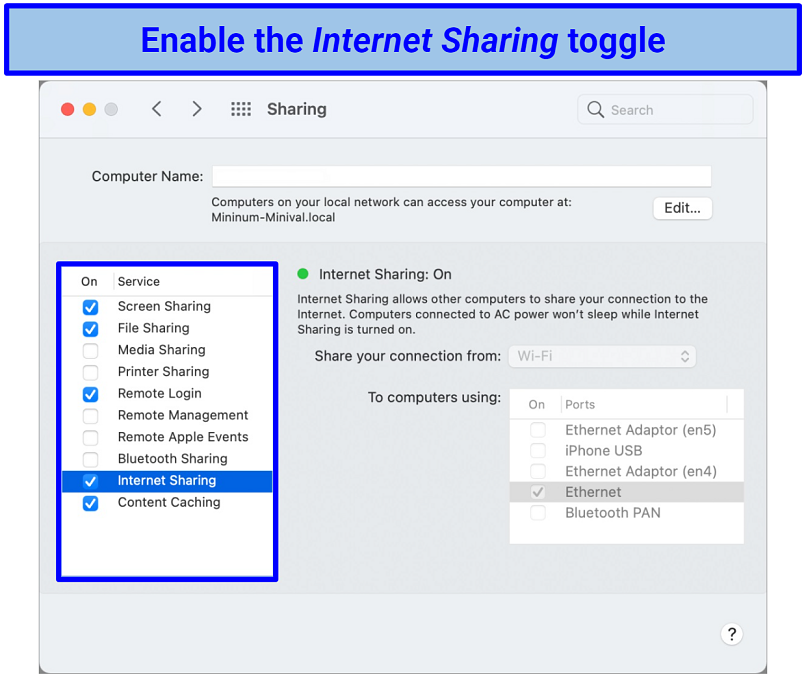Viewport: 806px width, 679px height.
Task: Click Internet Sharing: On status text
Action: pyautogui.click(x=385, y=274)
